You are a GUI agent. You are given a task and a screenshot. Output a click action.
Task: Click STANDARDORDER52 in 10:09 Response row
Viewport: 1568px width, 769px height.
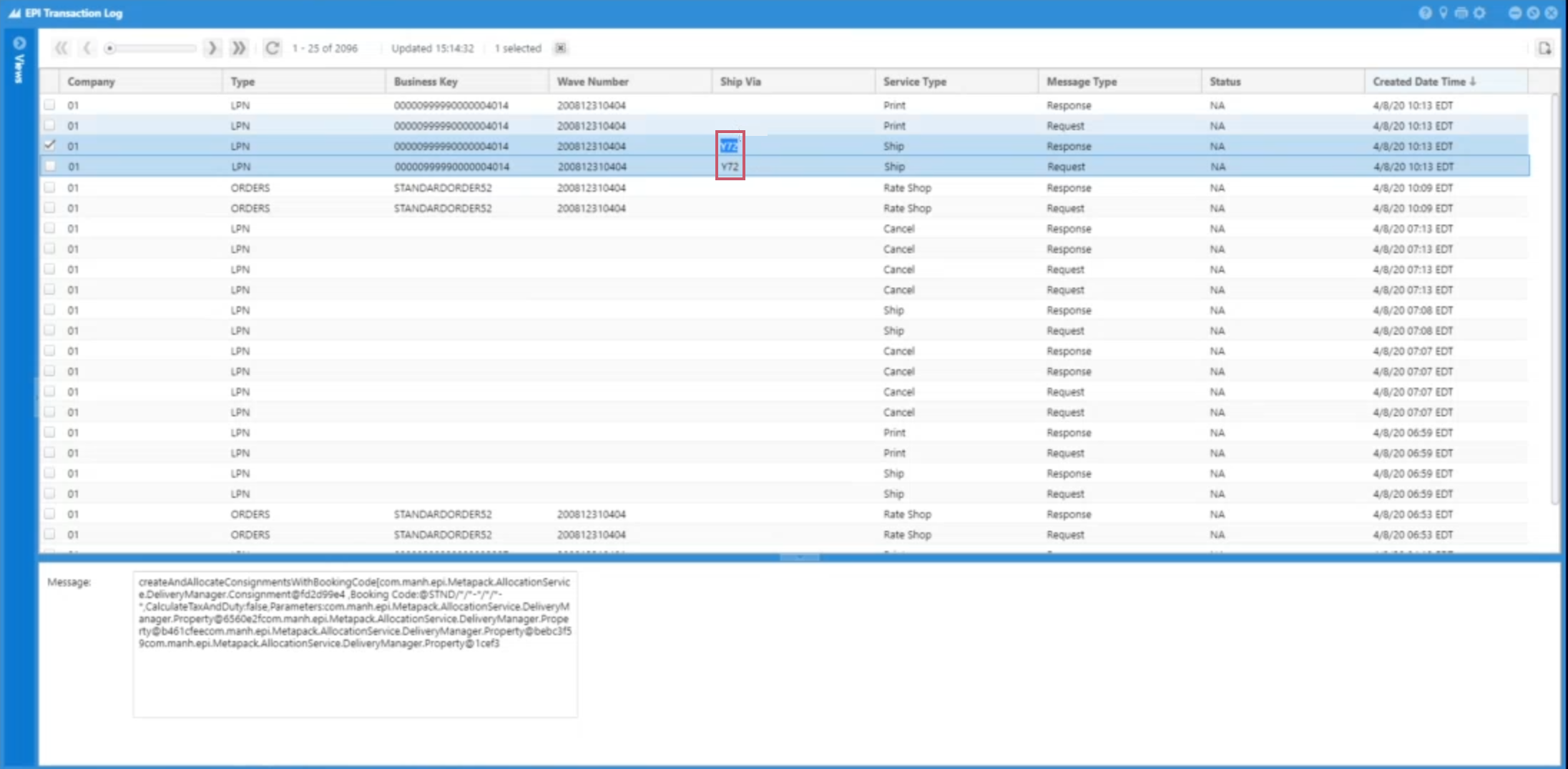coord(443,187)
